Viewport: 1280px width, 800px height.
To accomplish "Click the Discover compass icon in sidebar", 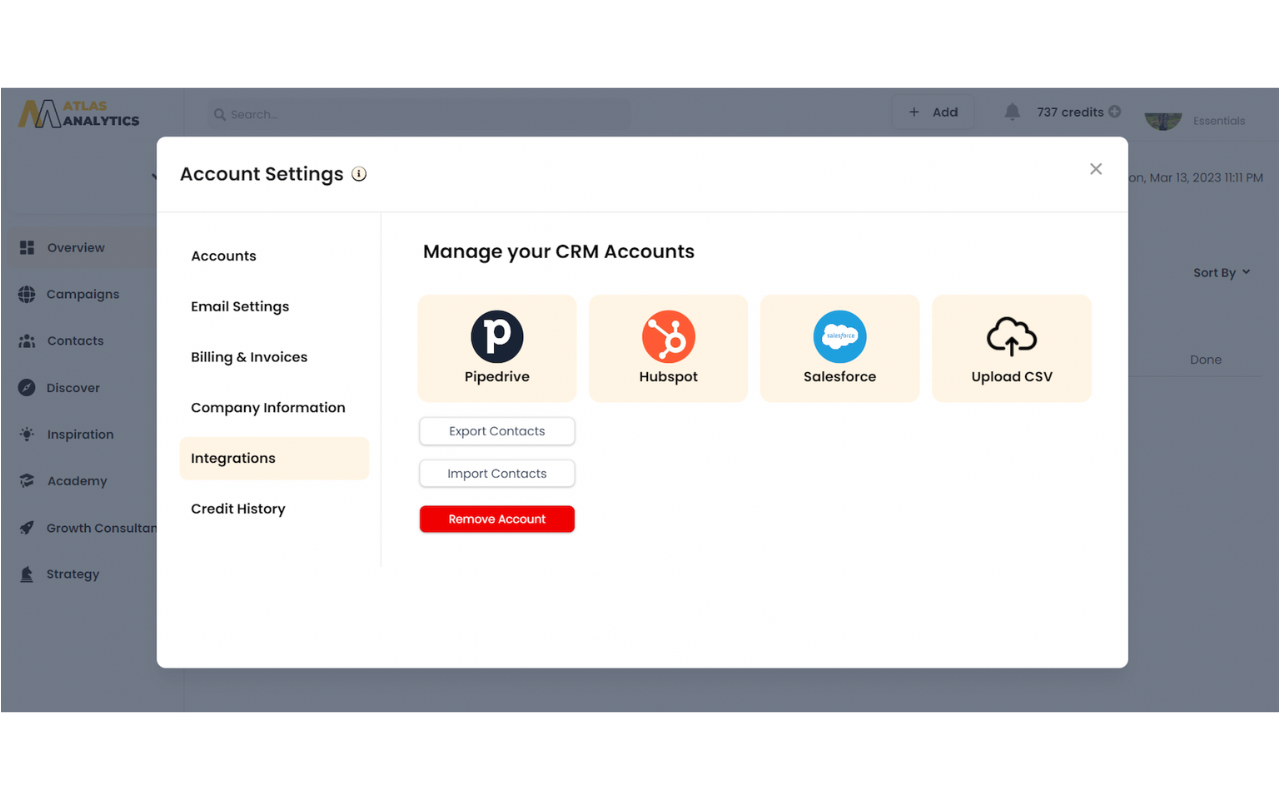I will click(27, 387).
